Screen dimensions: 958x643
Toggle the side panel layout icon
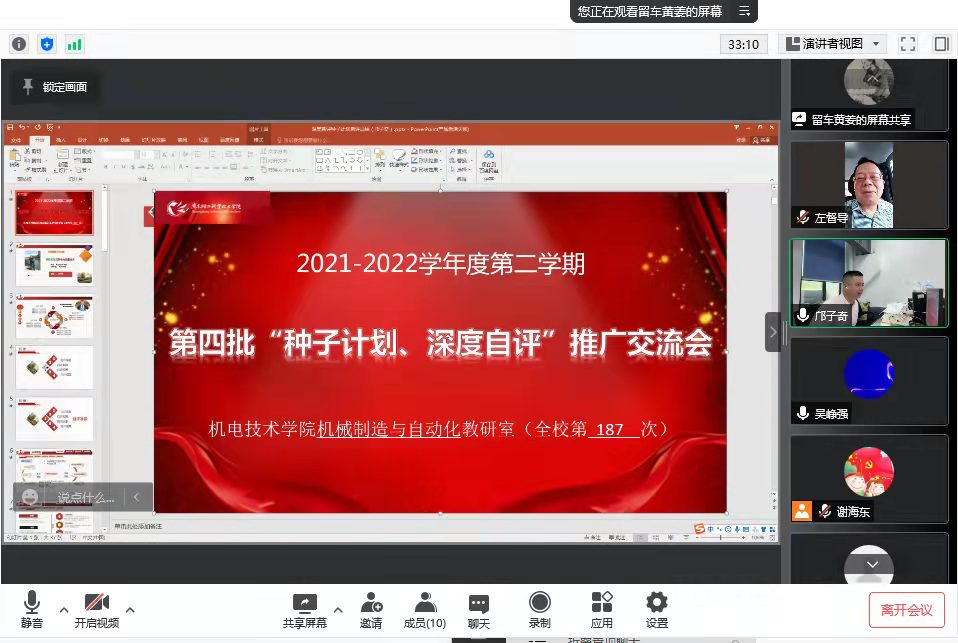pyautogui.click(x=941, y=44)
